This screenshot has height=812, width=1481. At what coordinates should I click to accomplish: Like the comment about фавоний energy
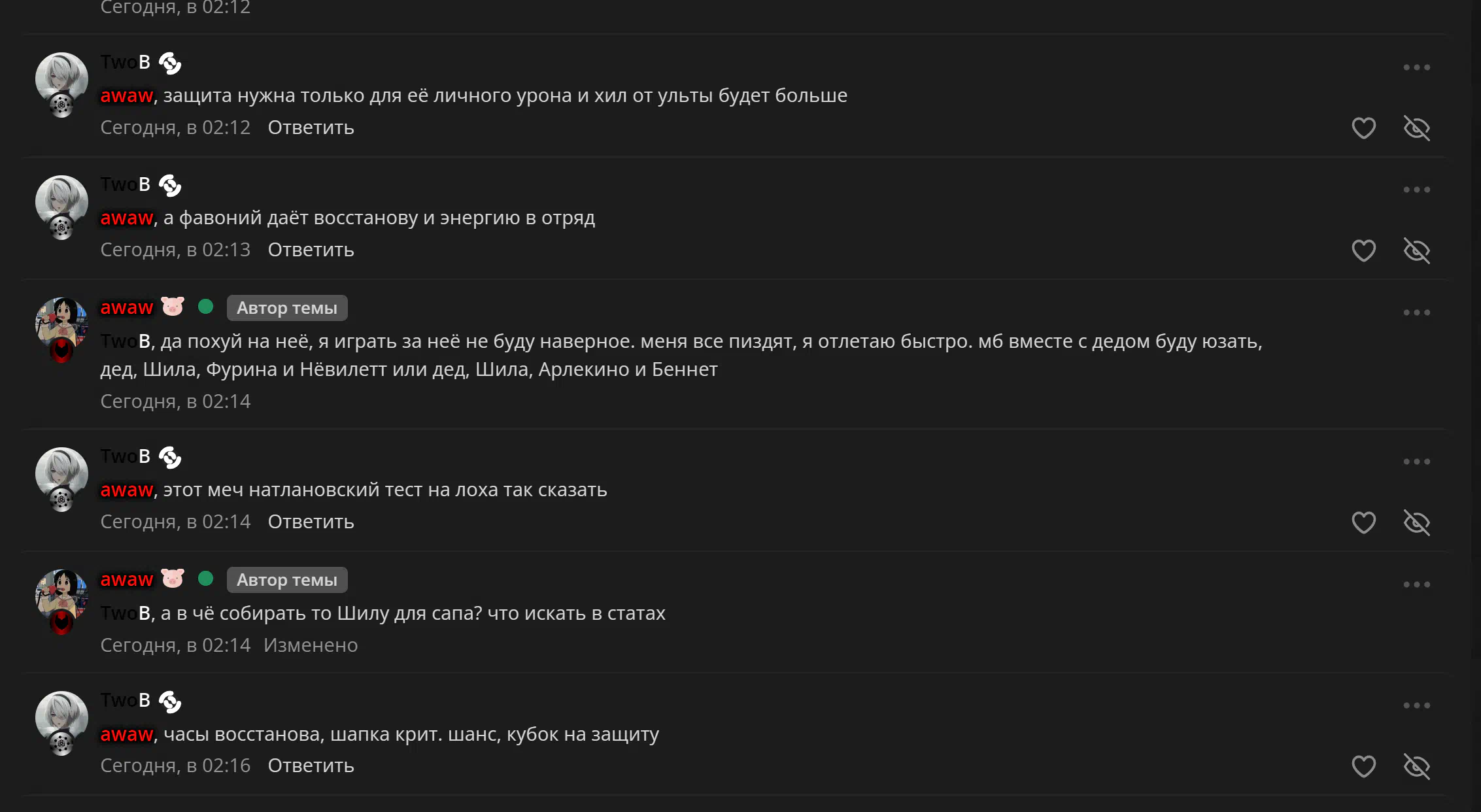coord(1363,250)
